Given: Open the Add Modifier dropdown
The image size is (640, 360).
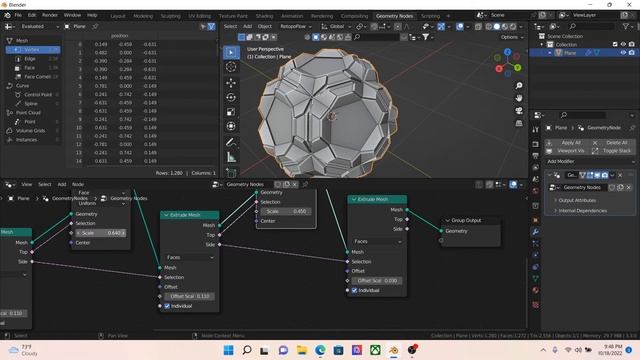Looking at the screenshot, I should (590, 161).
